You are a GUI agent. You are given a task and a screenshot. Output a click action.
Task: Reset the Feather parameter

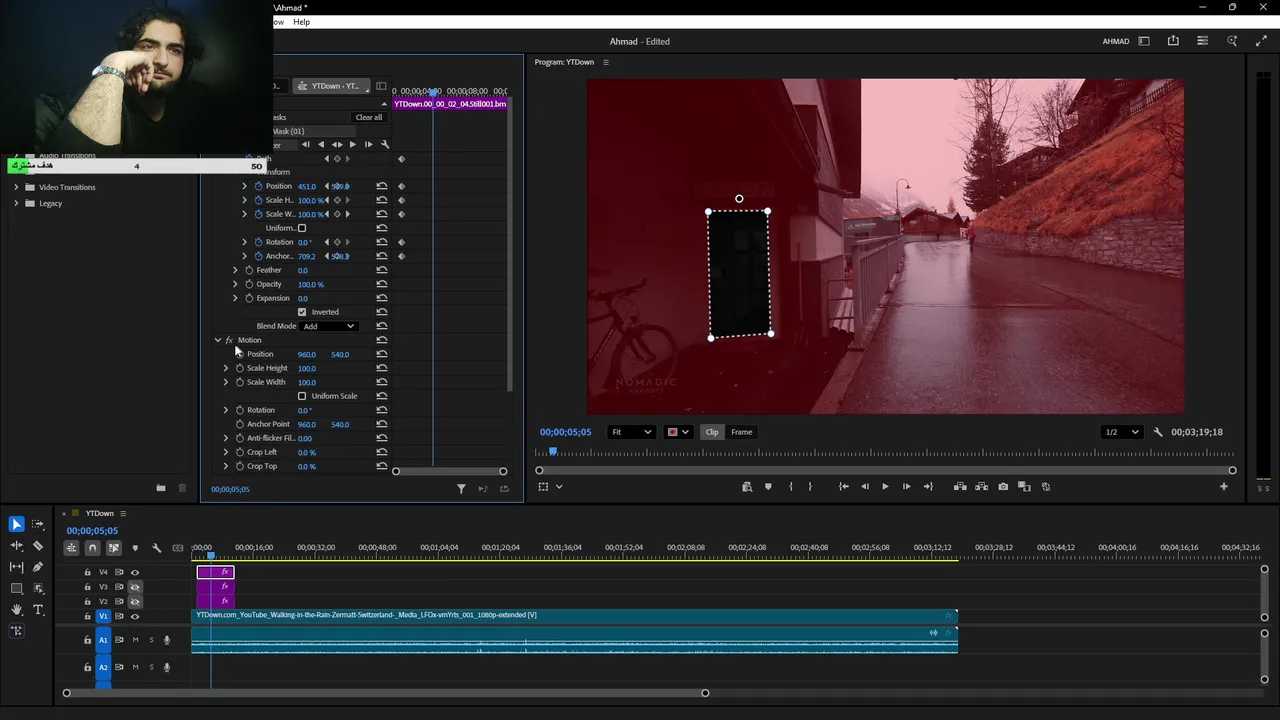pyautogui.click(x=381, y=270)
